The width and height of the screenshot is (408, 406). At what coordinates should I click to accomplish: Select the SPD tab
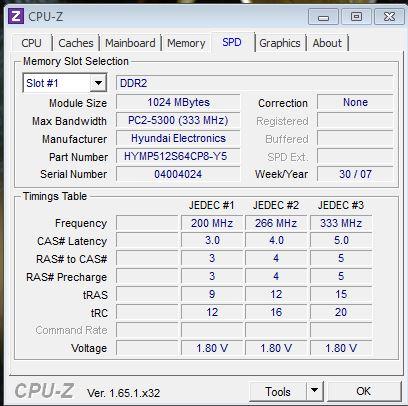coord(232,42)
